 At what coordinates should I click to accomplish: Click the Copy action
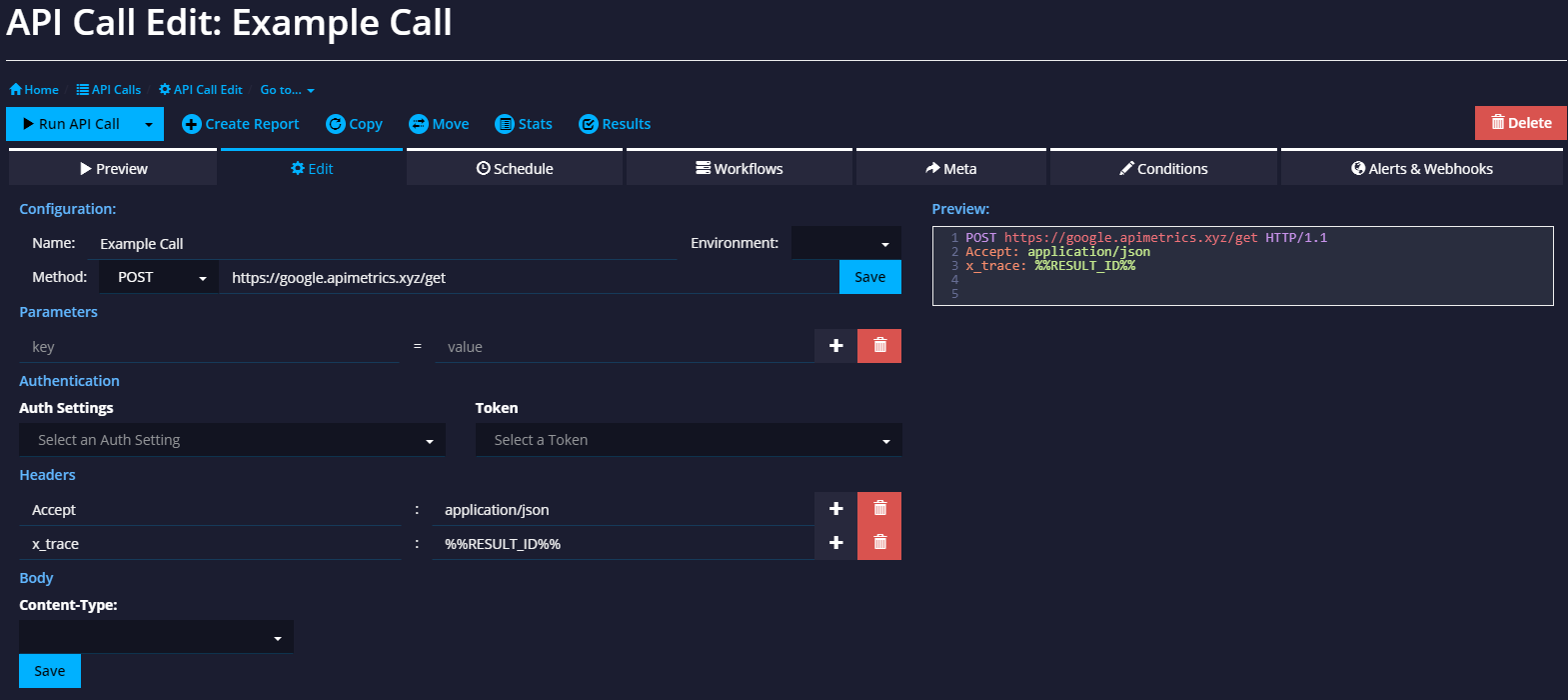(x=355, y=124)
